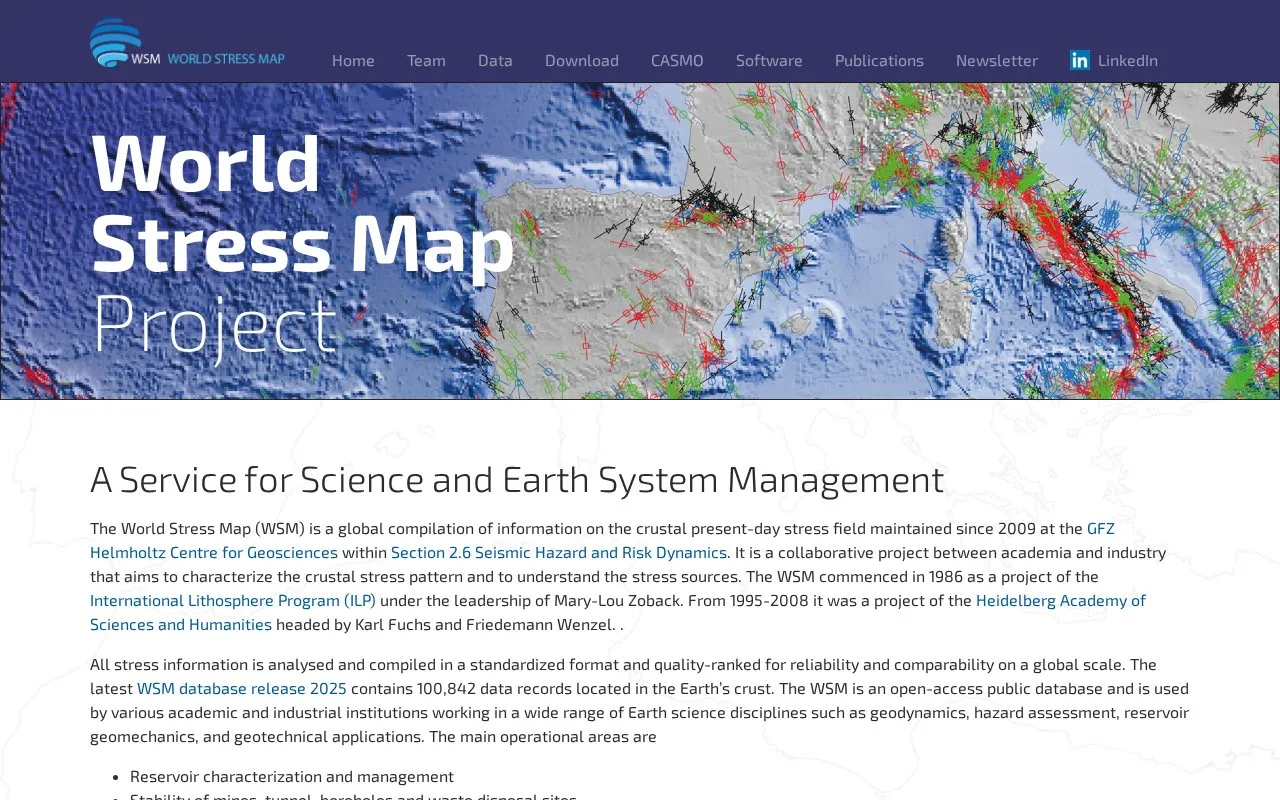Click the WSM World Stress Map logo
The width and height of the screenshot is (1280, 800).
[x=188, y=43]
